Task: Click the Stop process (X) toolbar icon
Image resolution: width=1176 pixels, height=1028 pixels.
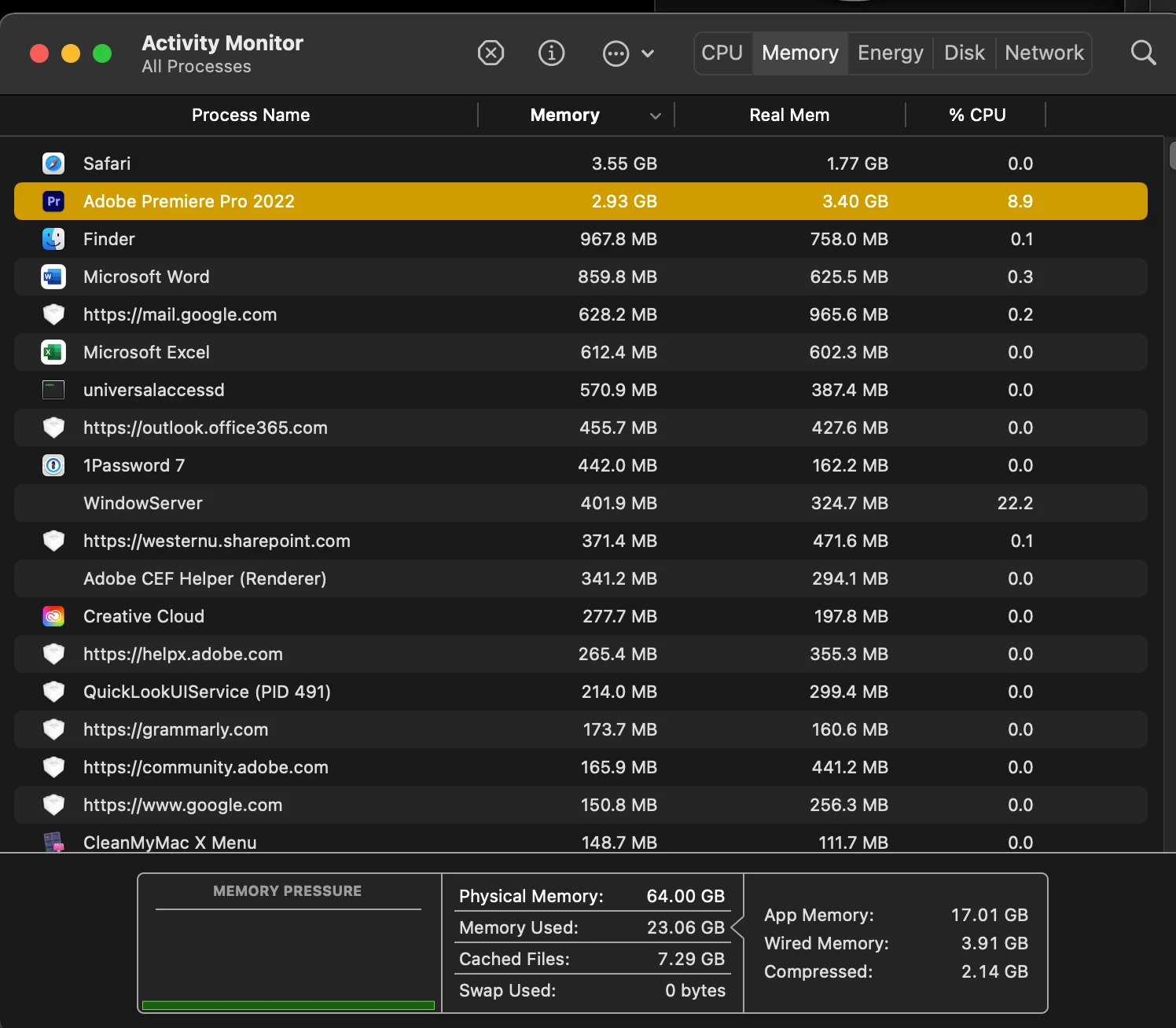Action: coord(491,53)
